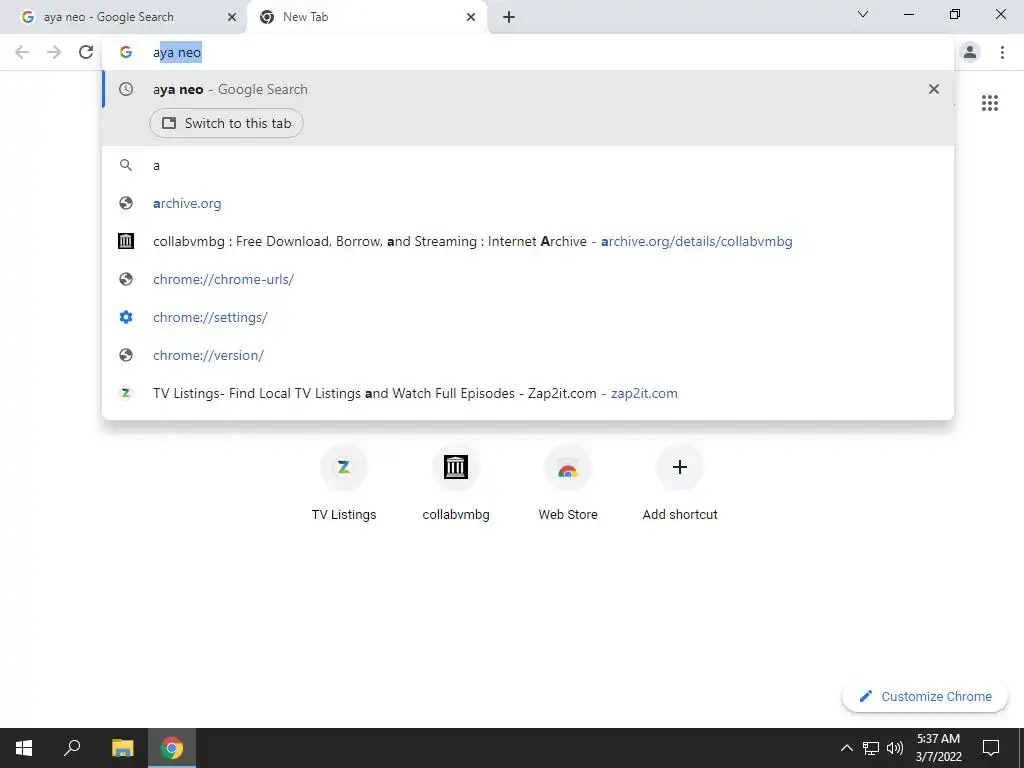Click the globe icon beside chrome://chrome-urls/
Viewport: 1024px width, 768px height.
click(126, 279)
